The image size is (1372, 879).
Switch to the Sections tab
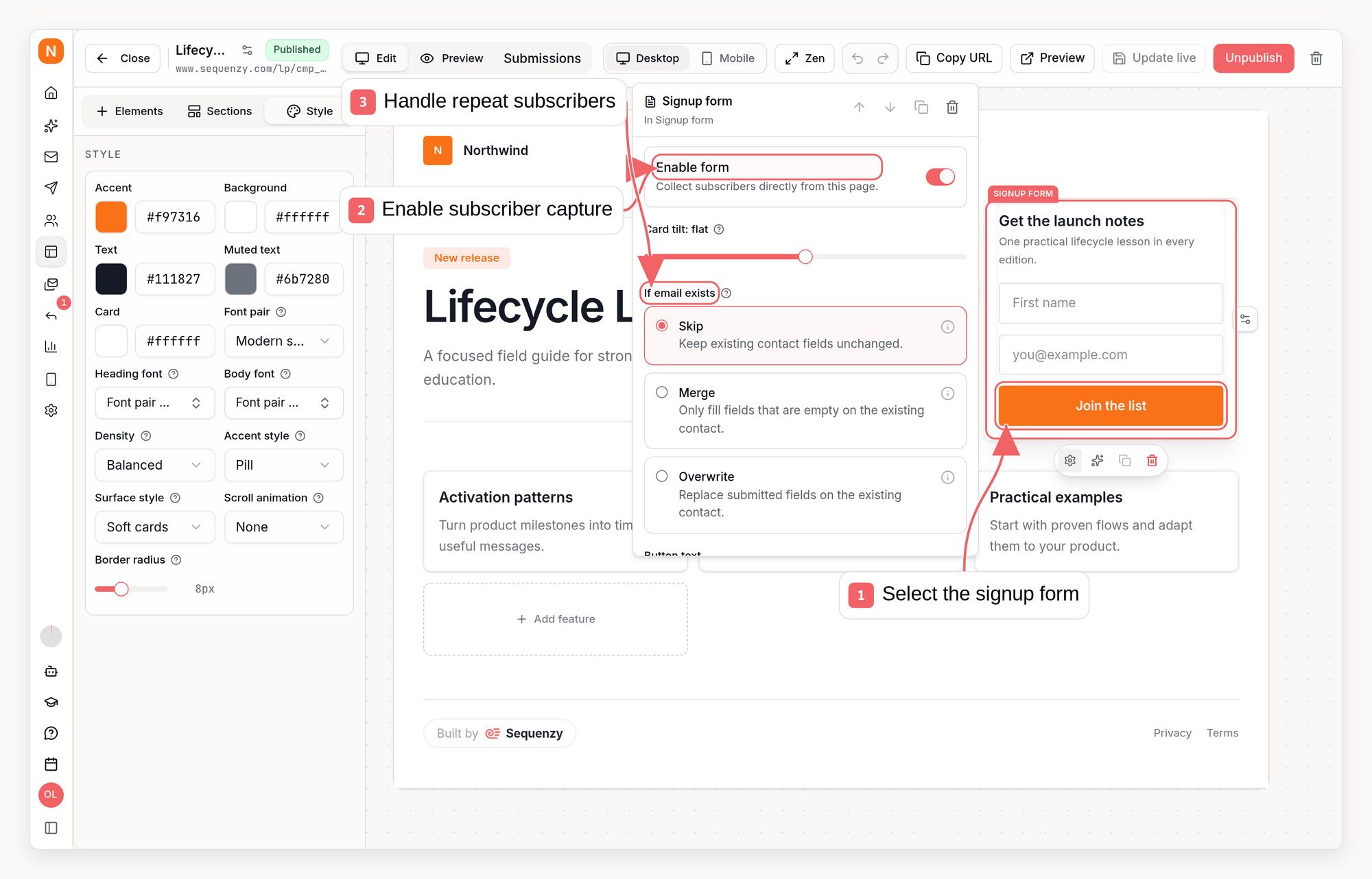(x=220, y=111)
